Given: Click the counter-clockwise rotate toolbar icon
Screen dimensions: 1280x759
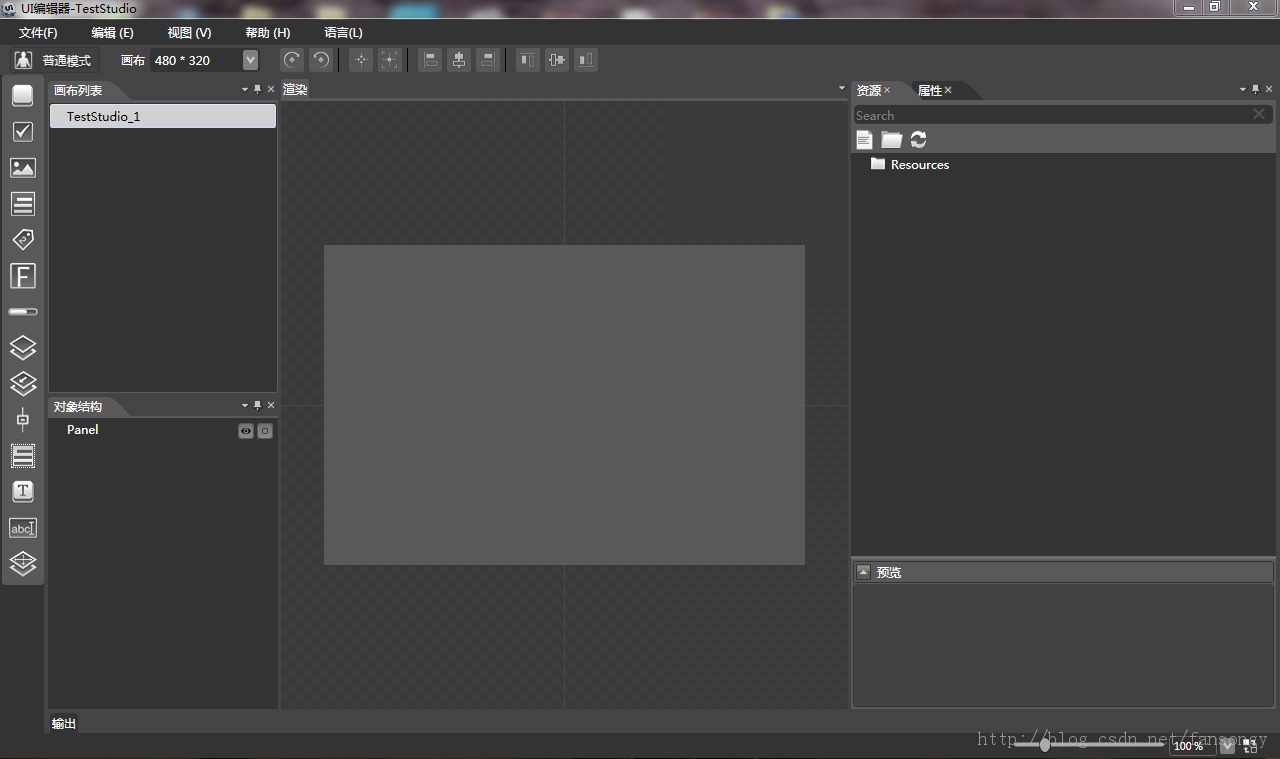Looking at the screenshot, I should tap(320, 60).
